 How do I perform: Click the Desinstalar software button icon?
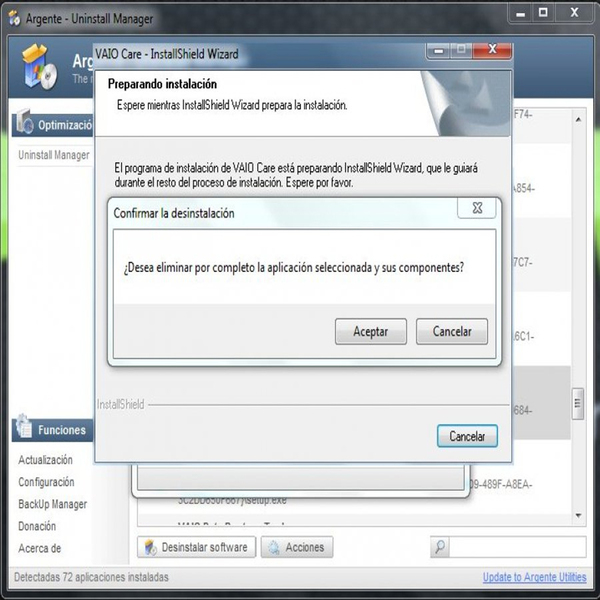click(x=151, y=548)
